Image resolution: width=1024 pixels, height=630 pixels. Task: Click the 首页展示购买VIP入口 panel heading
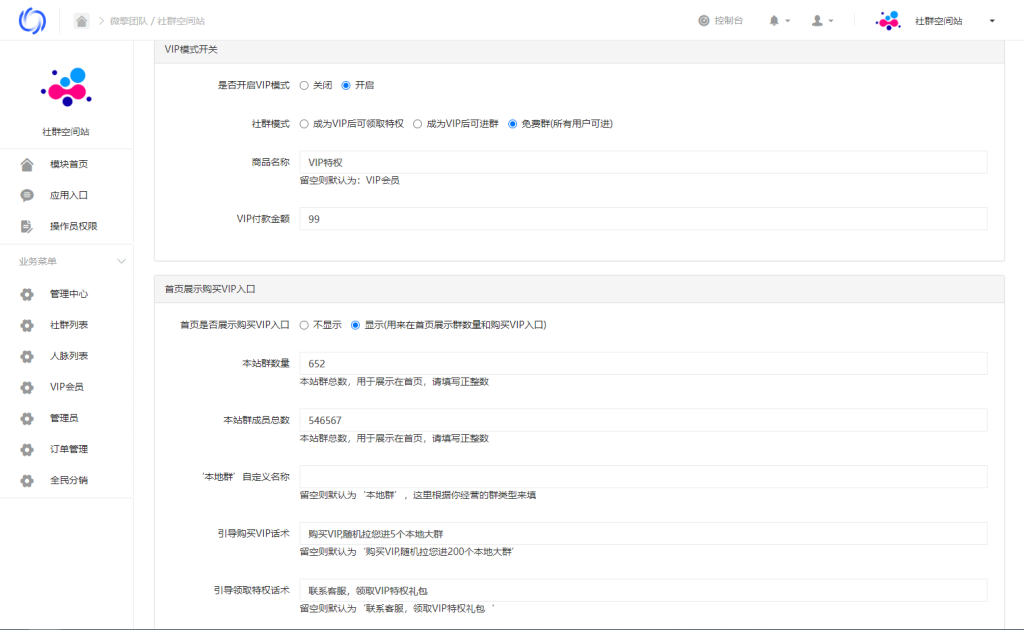(x=210, y=289)
